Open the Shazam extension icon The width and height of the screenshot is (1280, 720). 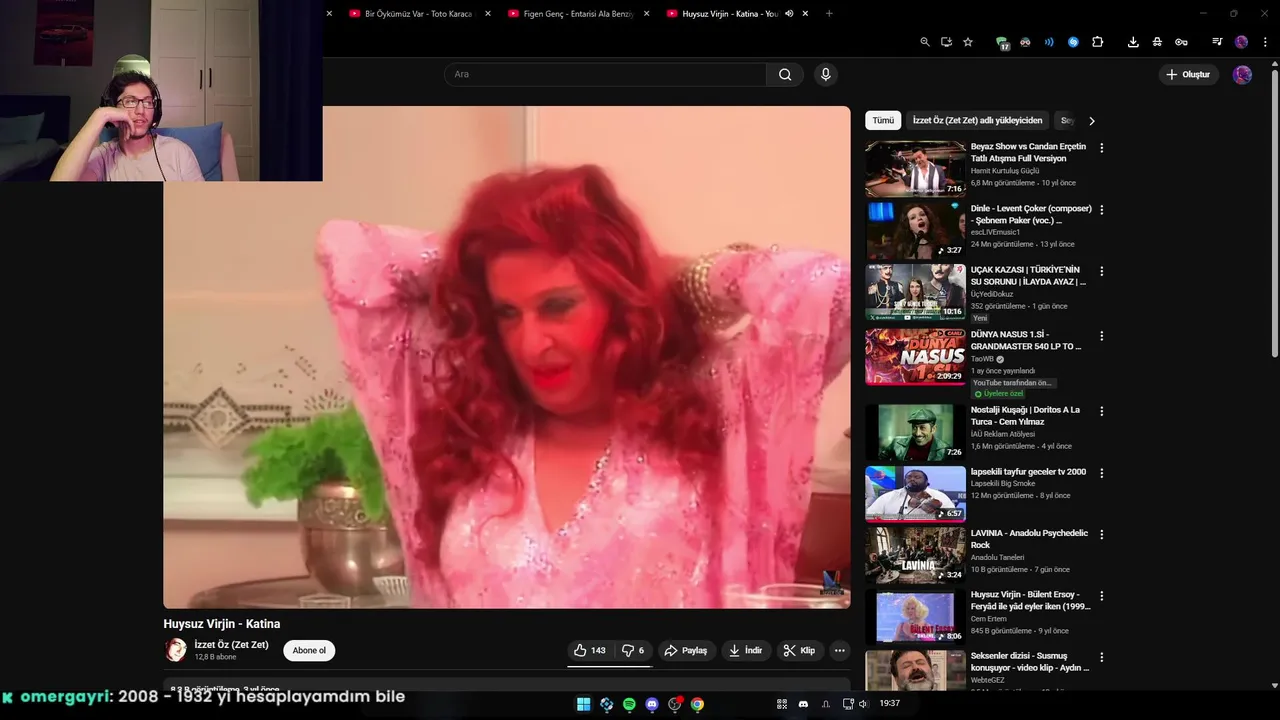click(x=1073, y=42)
